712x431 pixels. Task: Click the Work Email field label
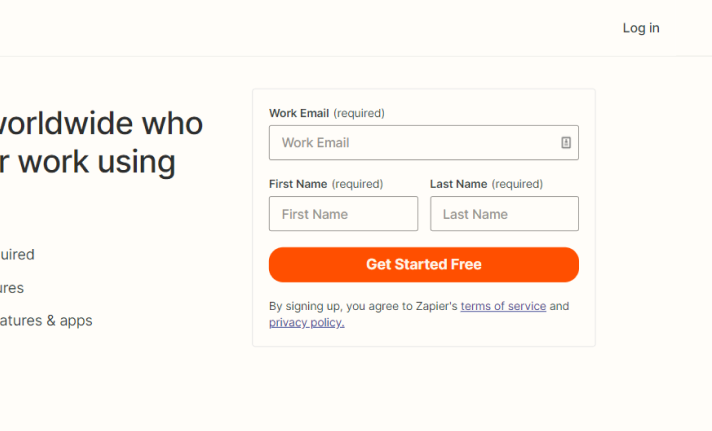pos(299,113)
